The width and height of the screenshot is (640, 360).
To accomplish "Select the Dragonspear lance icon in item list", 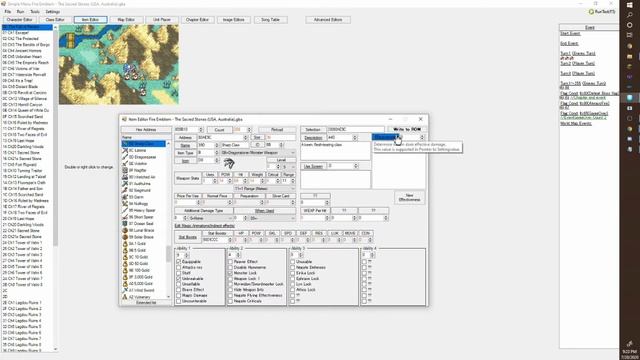I will pyautogui.click(x=125, y=157).
